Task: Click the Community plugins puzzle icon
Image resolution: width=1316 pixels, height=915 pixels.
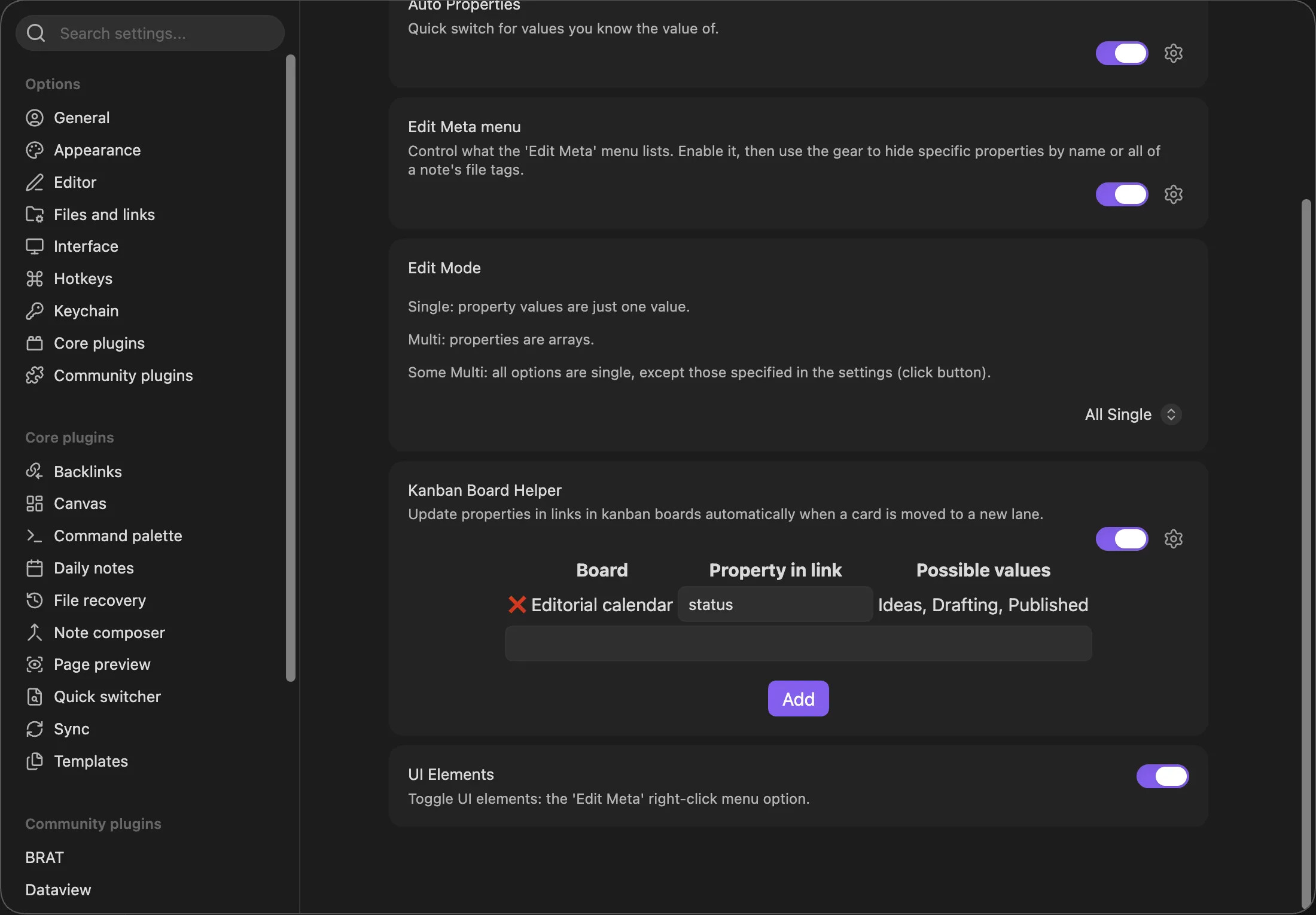Action: 35,376
